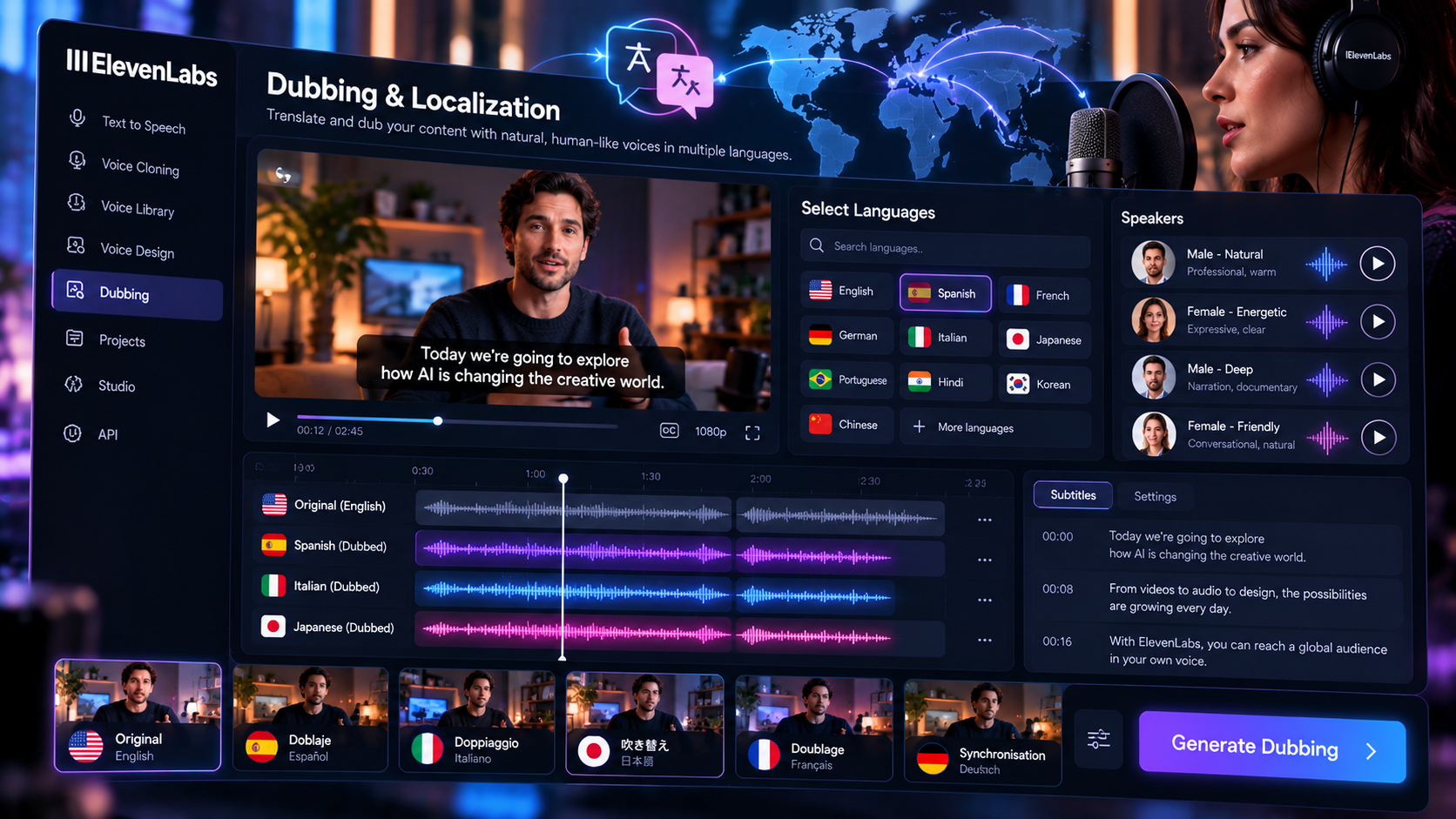1456x819 pixels.
Task: Select French language chip
Action: 1043,295
